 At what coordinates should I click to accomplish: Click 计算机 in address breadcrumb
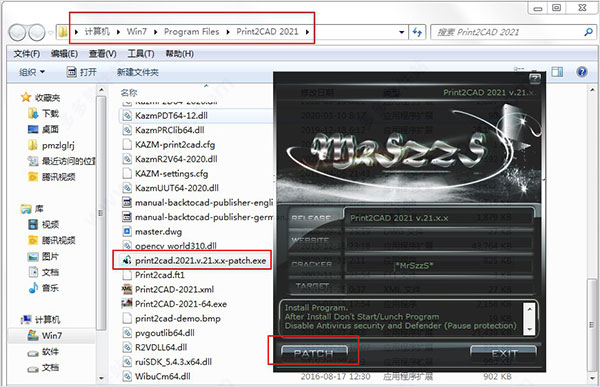(x=97, y=31)
